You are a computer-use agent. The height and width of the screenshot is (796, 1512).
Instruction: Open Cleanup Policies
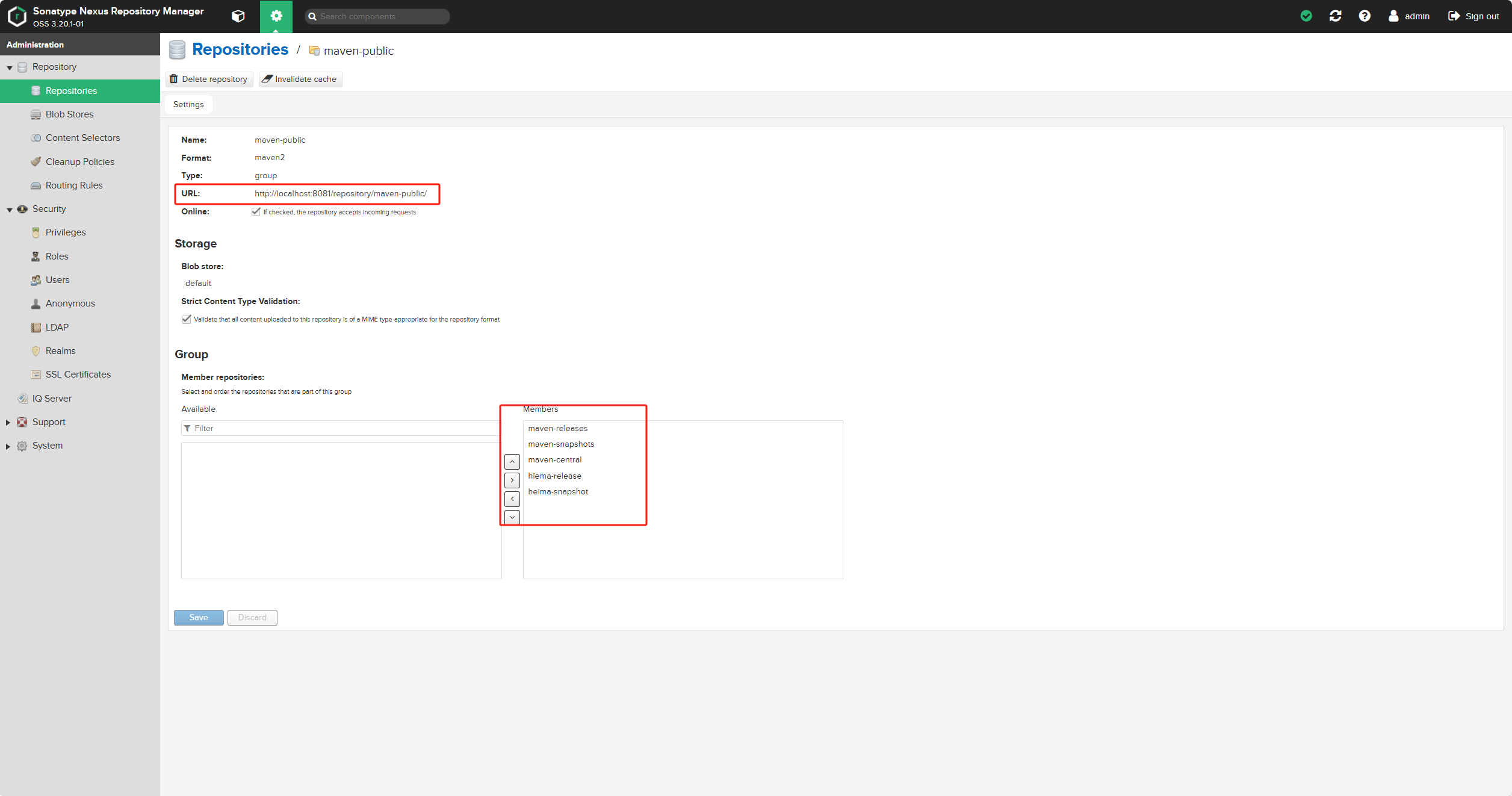click(80, 162)
